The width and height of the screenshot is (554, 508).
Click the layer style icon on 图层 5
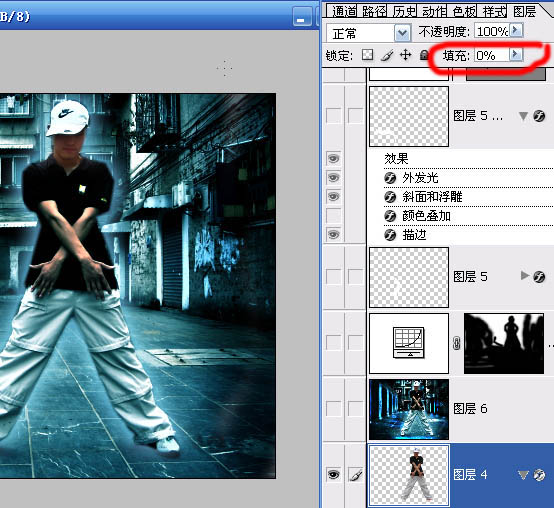point(539,277)
